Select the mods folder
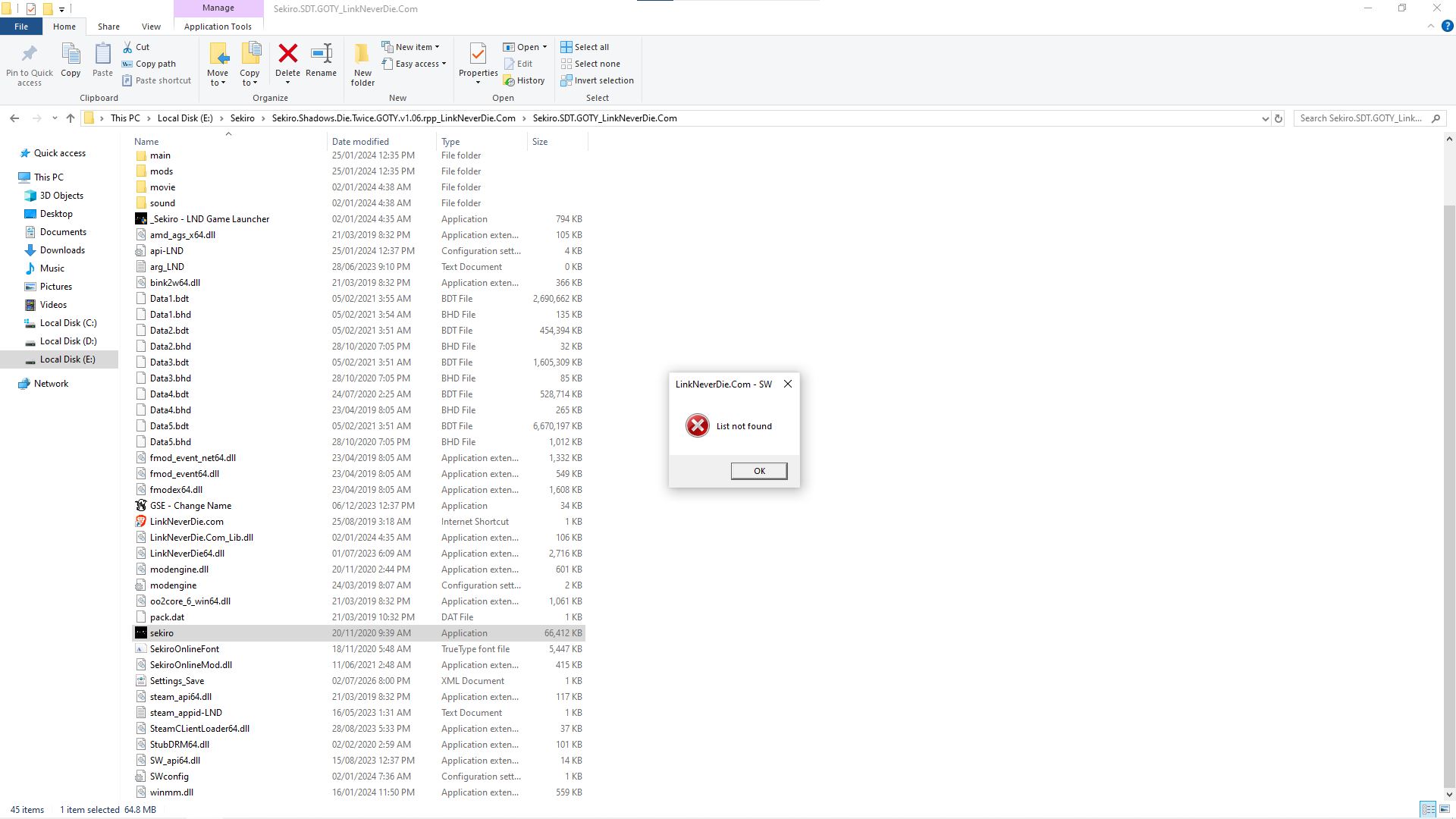The image size is (1456, 819). [x=162, y=171]
